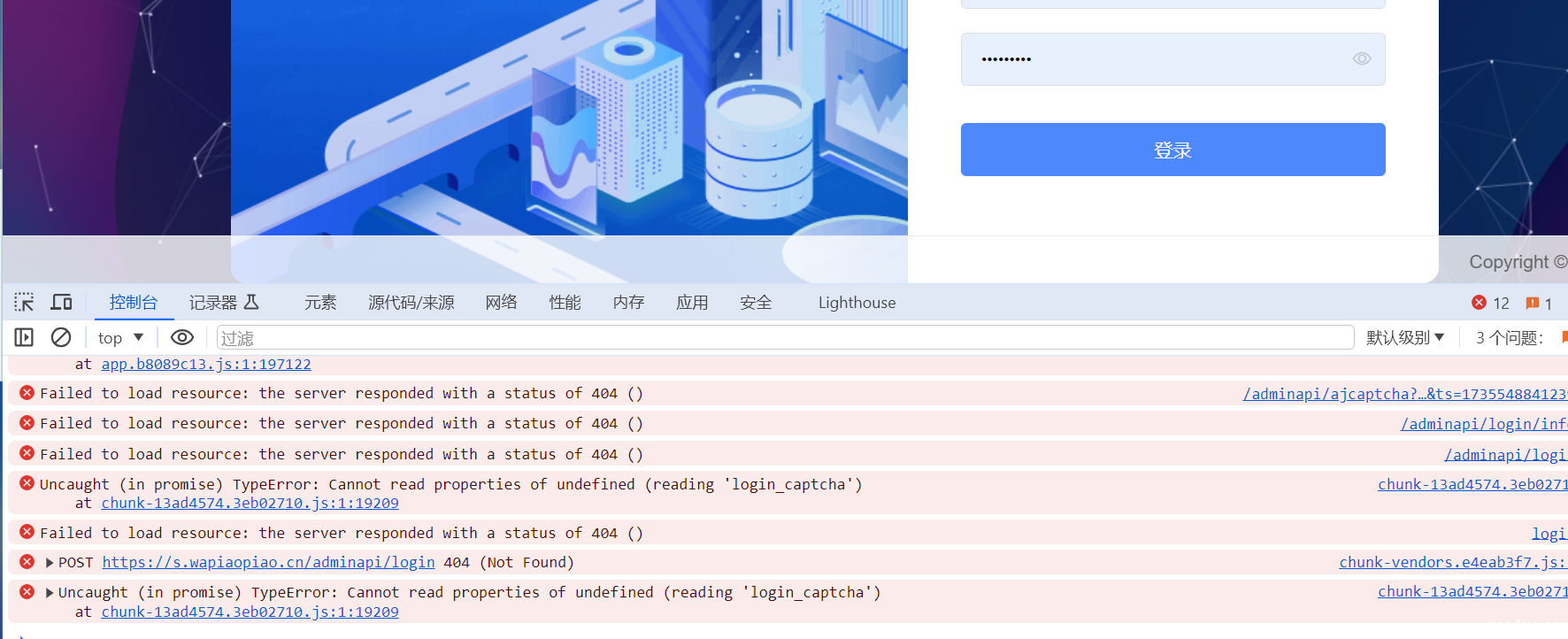
Task: Switch to the 网络 tab
Action: point(501,303)
